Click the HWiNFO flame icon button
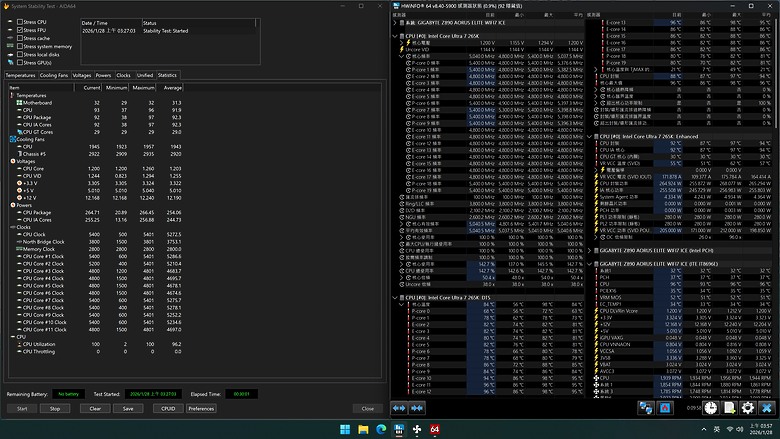Viewport: 780px width, 439px height. (x=665, y=408)
